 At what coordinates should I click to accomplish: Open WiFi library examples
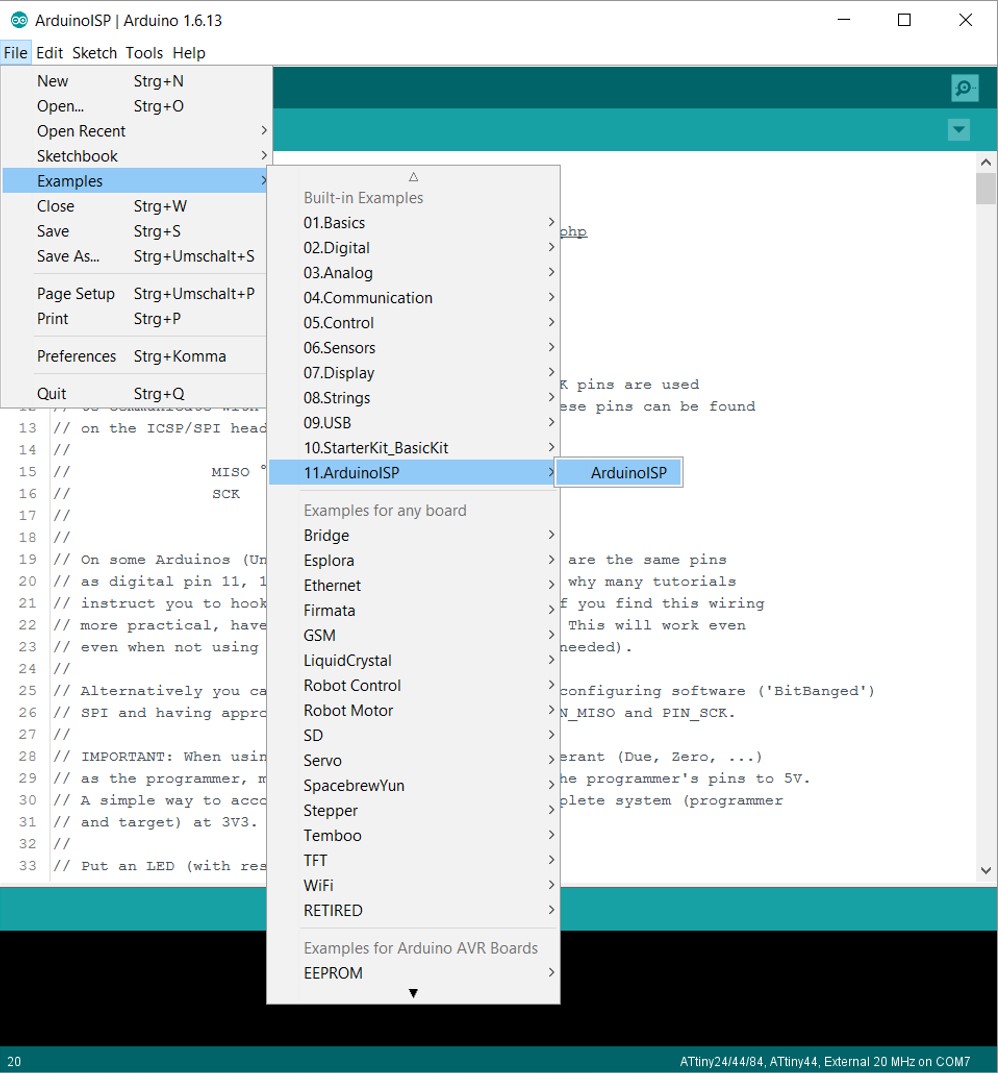point(413,885)
